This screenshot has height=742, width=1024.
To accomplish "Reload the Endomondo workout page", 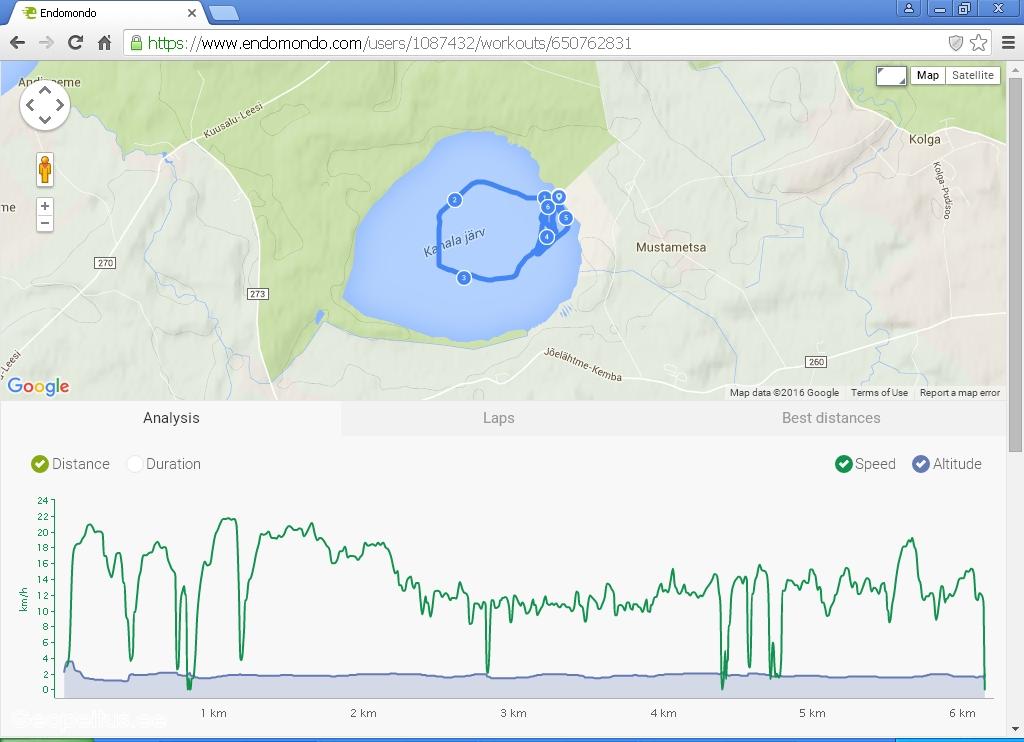I will [x=75, y=43].
